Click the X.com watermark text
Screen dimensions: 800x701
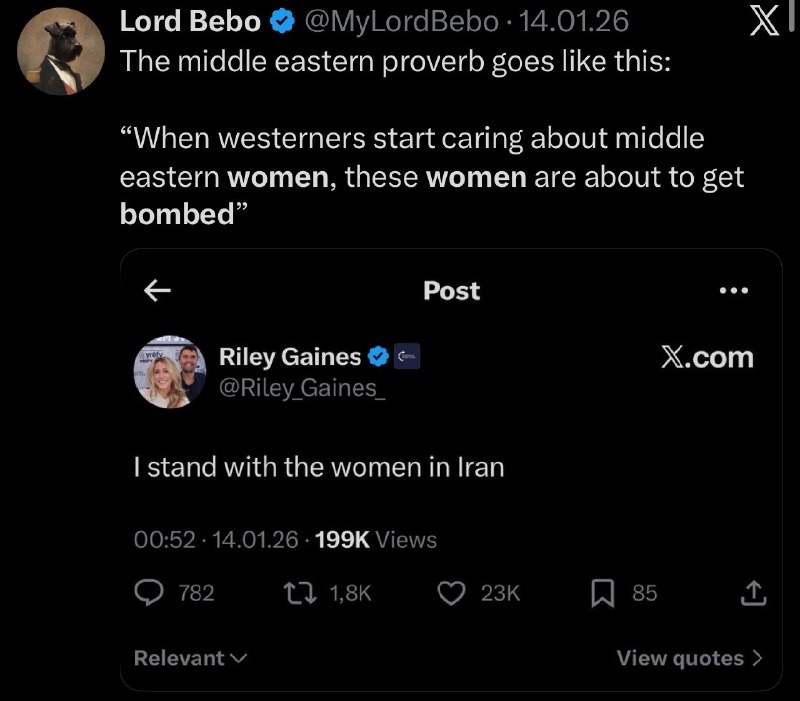click(707, 357)
